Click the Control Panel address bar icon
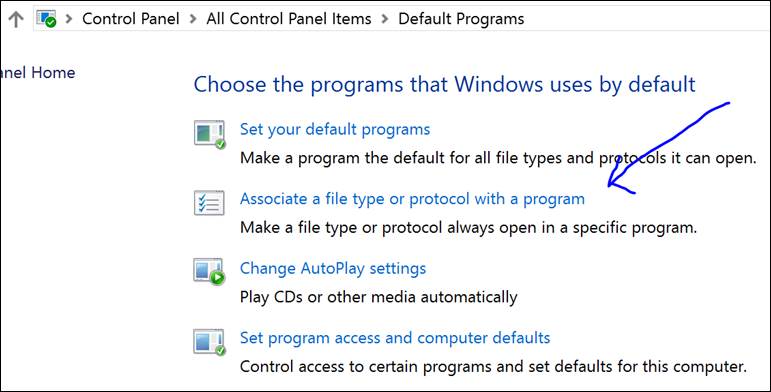Screen dimensions: 771x392 pyautogui.click(x=46, y=19)
